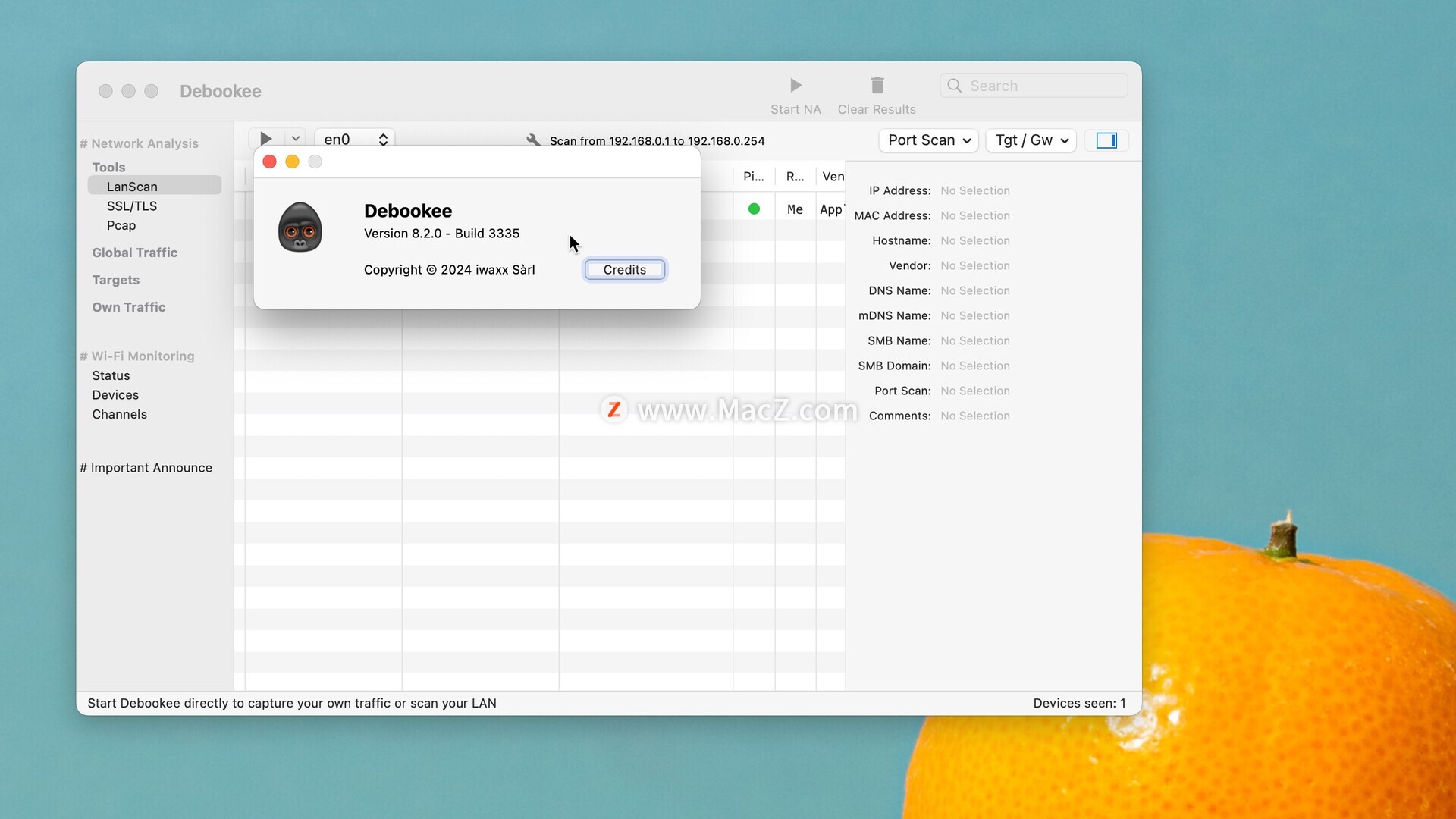Click the Comments No Selection value
1456x819 pixels.
click(975, 416)
